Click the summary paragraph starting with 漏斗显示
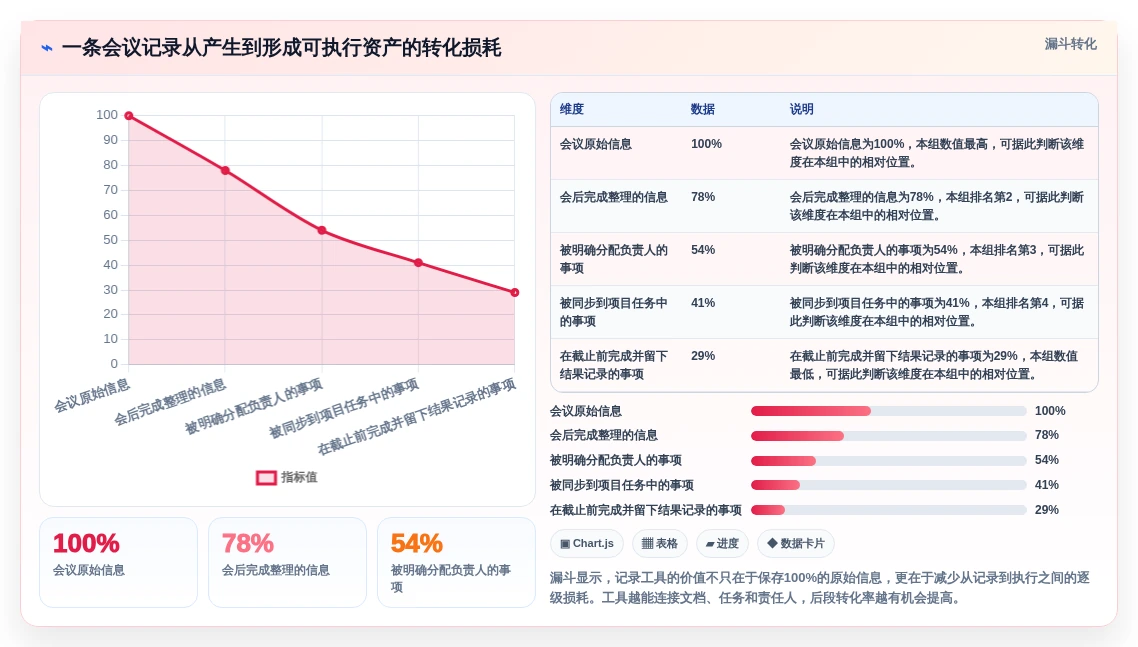 pos(820,587)
